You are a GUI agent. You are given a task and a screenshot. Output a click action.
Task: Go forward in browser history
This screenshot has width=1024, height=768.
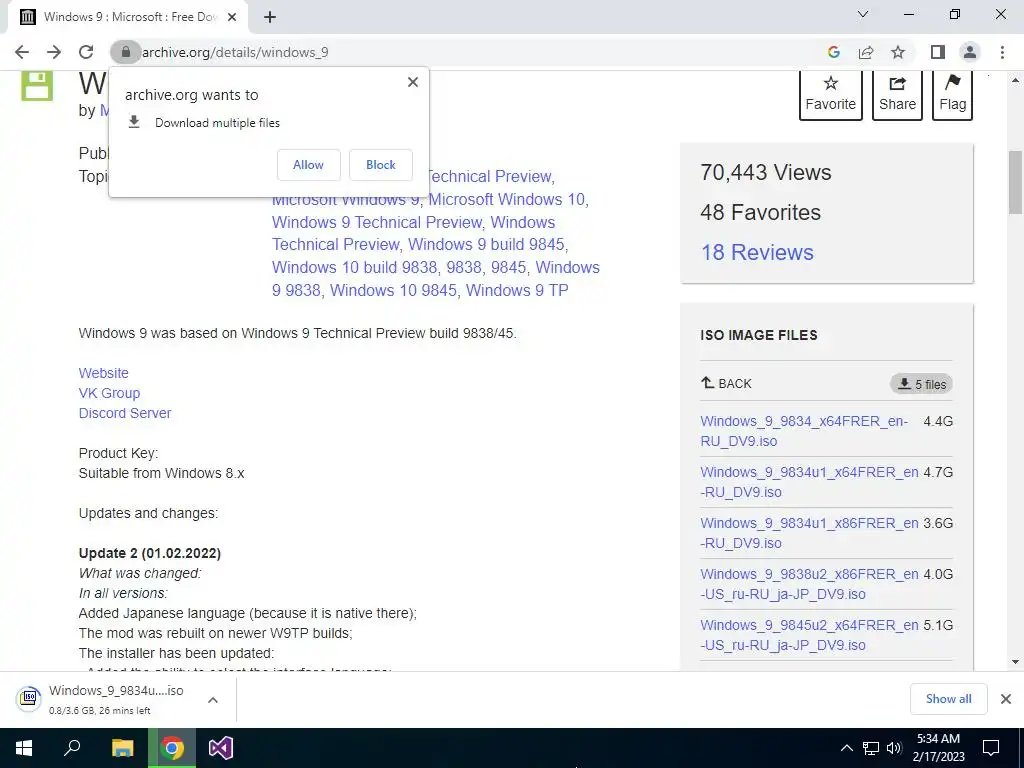tap(54, 52)
